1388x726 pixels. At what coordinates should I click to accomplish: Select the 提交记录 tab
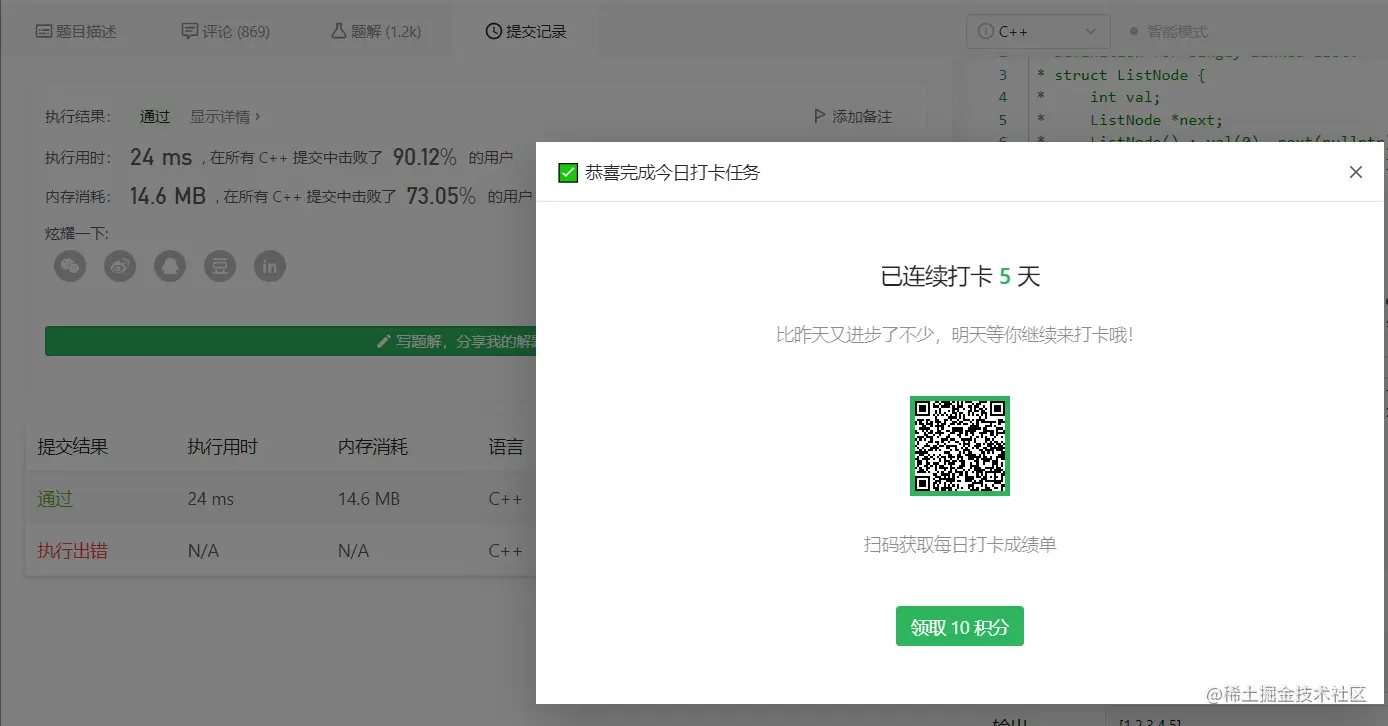526,32
